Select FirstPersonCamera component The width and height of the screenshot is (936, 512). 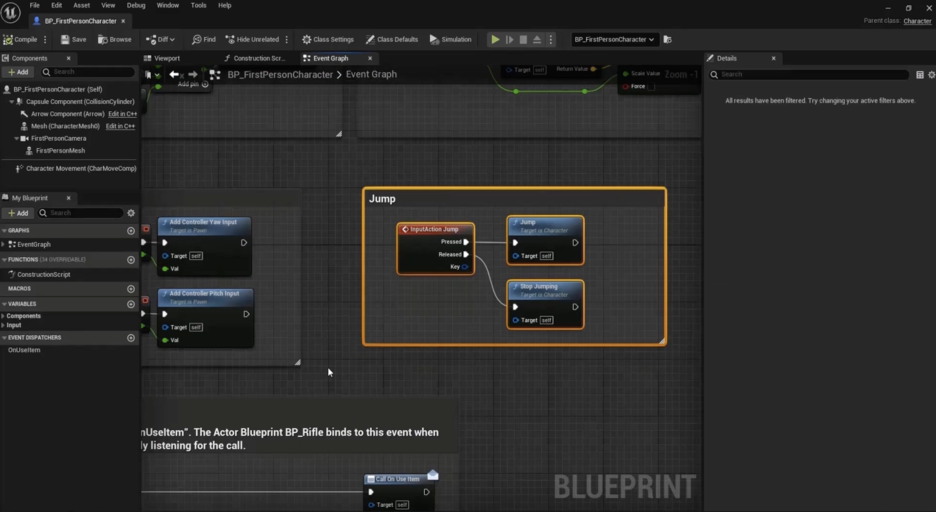58,138
